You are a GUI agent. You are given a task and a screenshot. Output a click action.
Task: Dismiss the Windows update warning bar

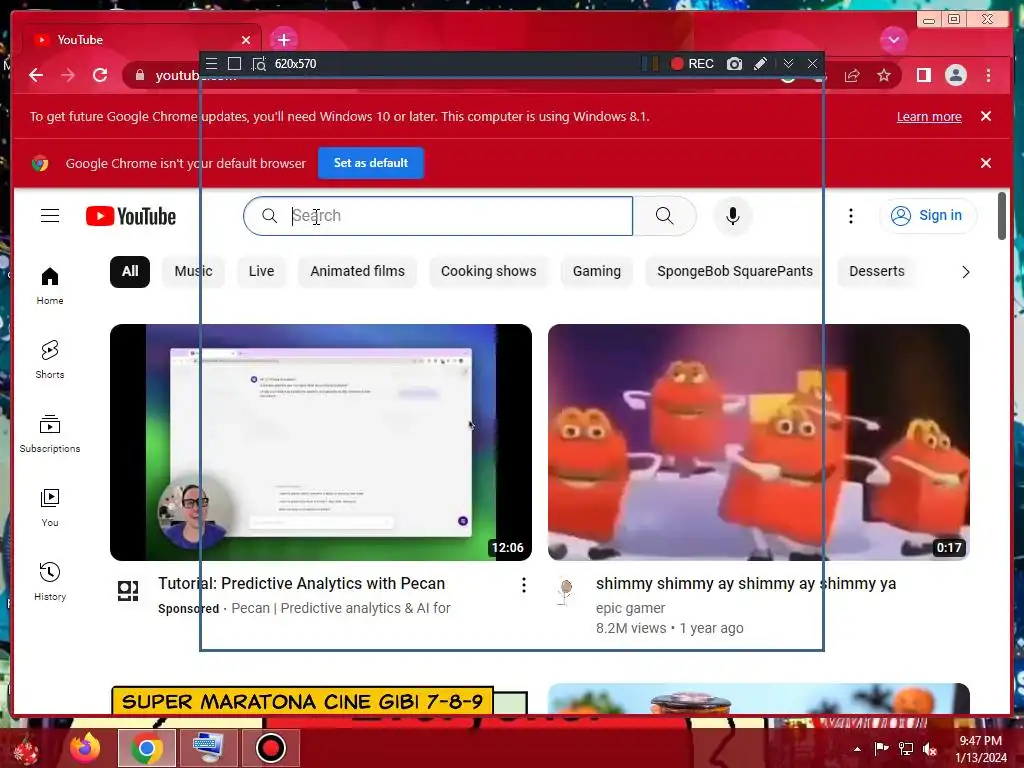point(985,116)
